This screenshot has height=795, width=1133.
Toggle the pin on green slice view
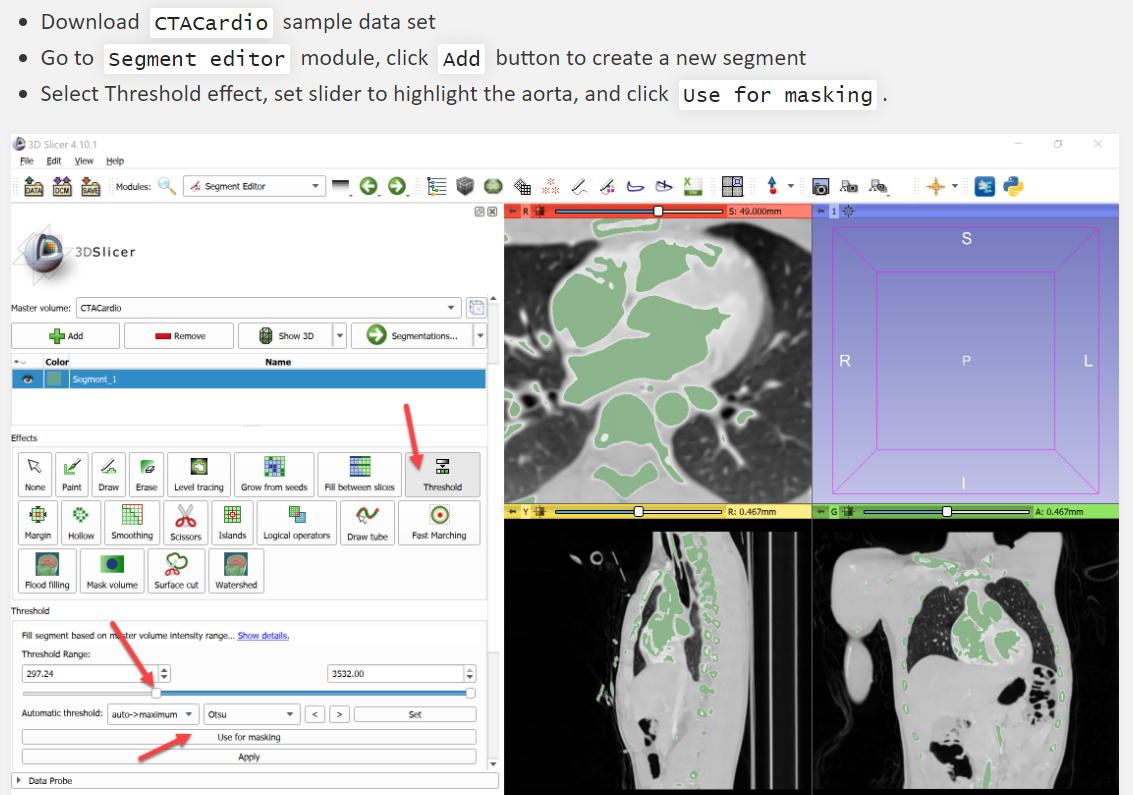click(821, 511)
